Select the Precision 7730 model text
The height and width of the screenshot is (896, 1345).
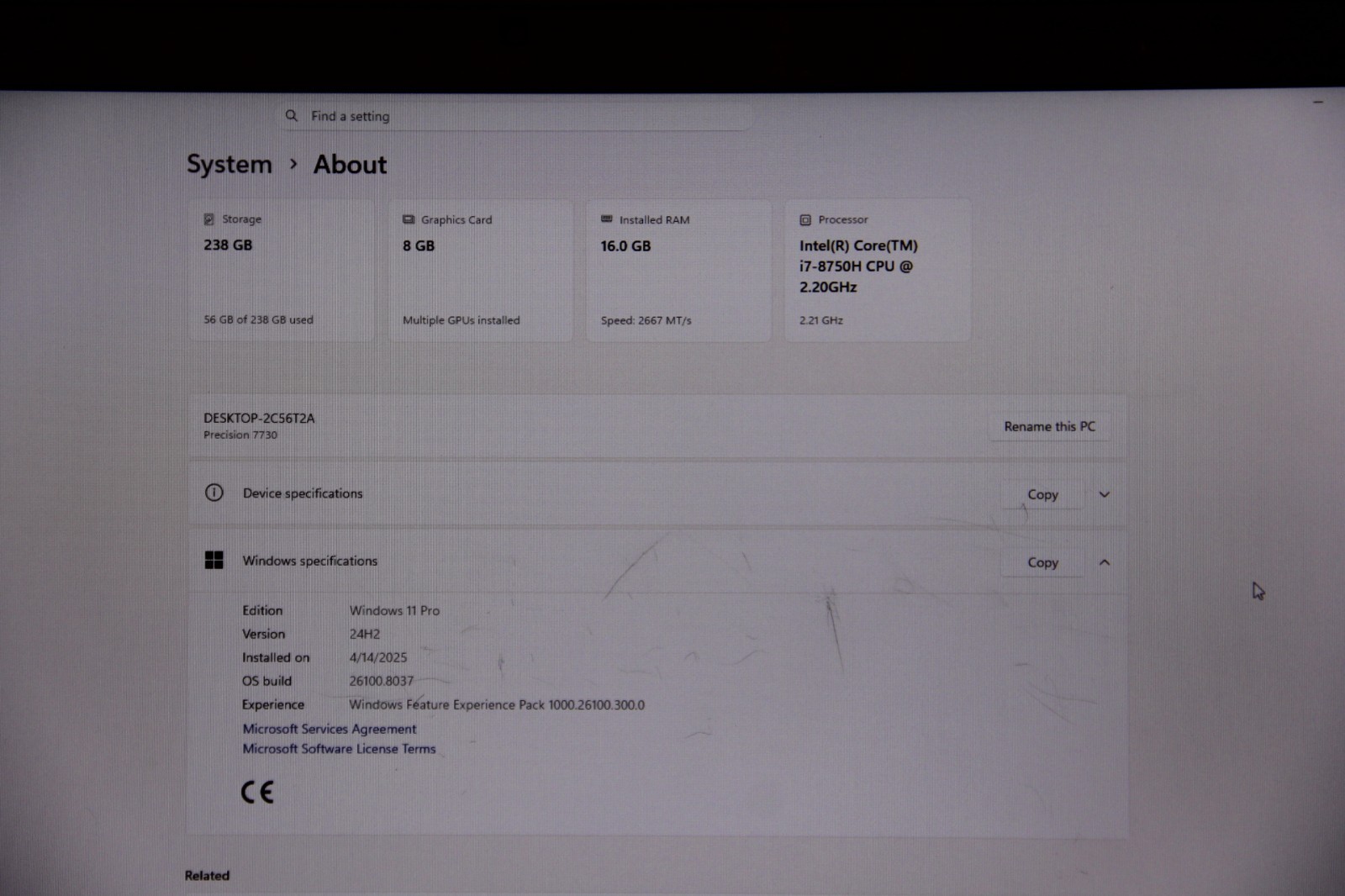tap(240, 435)
